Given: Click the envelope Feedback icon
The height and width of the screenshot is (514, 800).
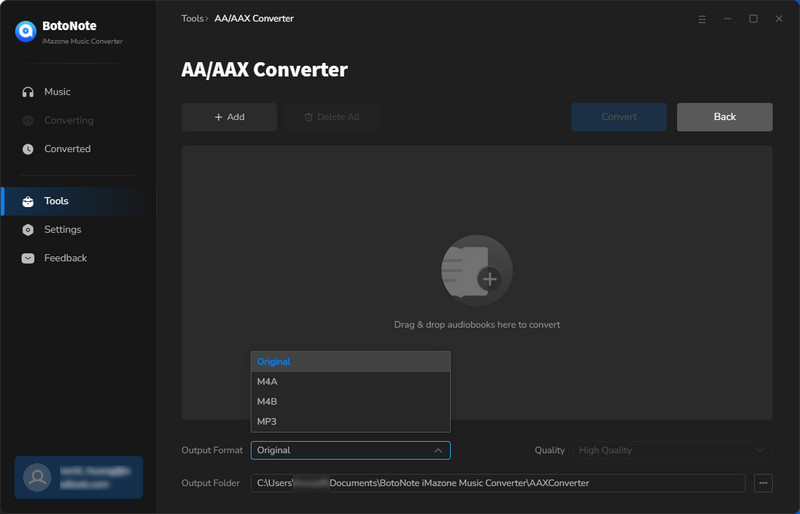Looking at the screenshot, I should pos(28,258).
